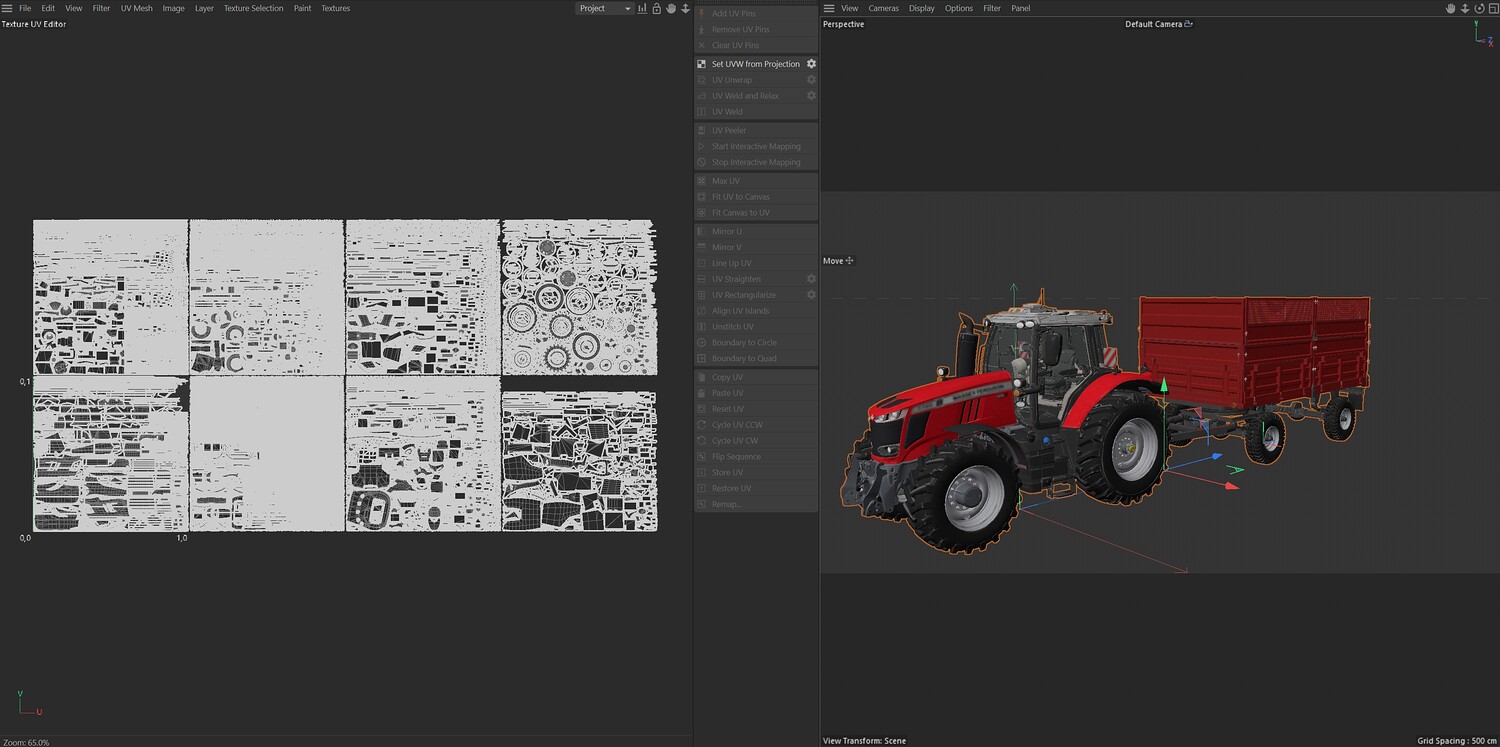Click the View Transform: Scene status text
The height and width of the screenshot is (747, 1500).
(x=864, y=741)
